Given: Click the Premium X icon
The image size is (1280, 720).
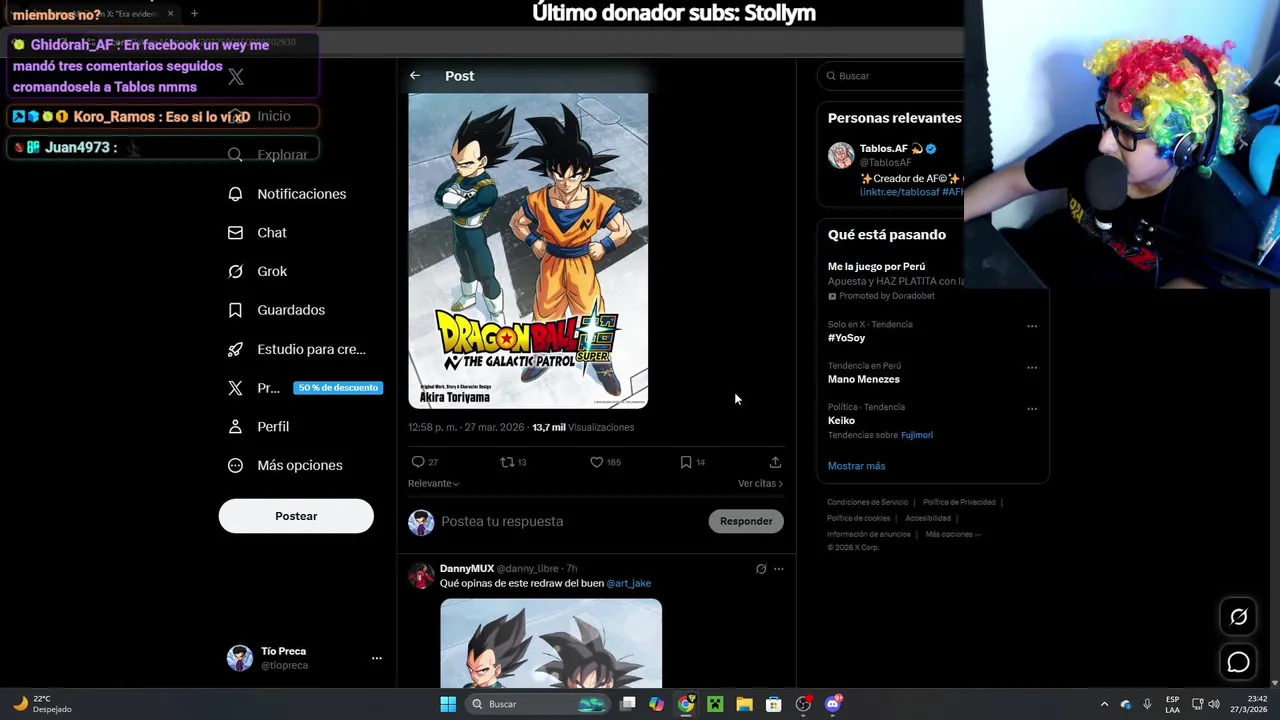Looking at the screenshot, I should pyautogui.click(x=235, y=388).
